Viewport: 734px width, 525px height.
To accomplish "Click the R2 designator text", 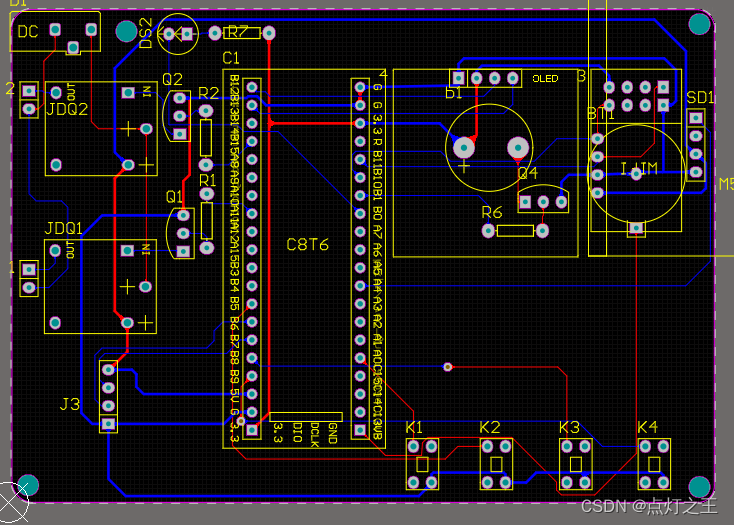I will click(208, 93).
